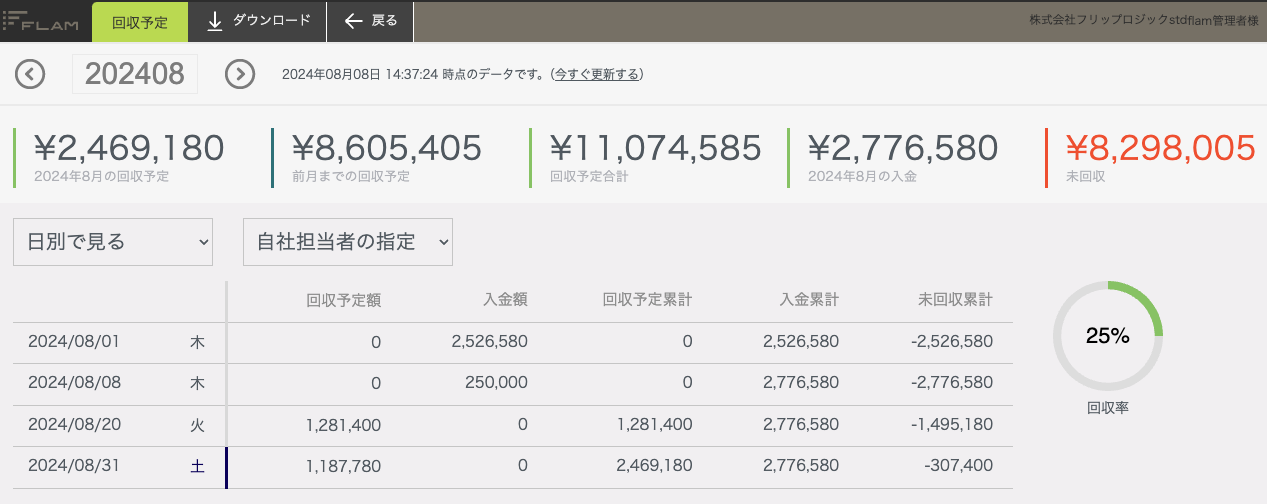
Task: Open the 日別で見る dropdown
Action: pos(113,242)
